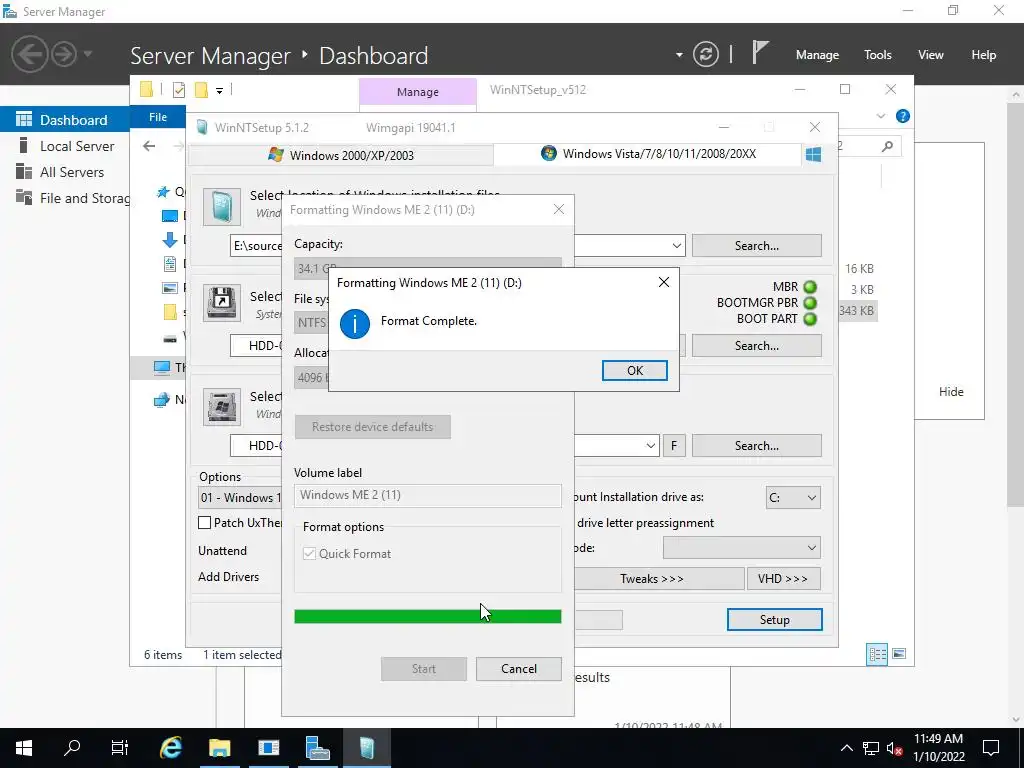Open the Windows Start menu
This screenshot has width=1024, height=768.
[24, 748]
